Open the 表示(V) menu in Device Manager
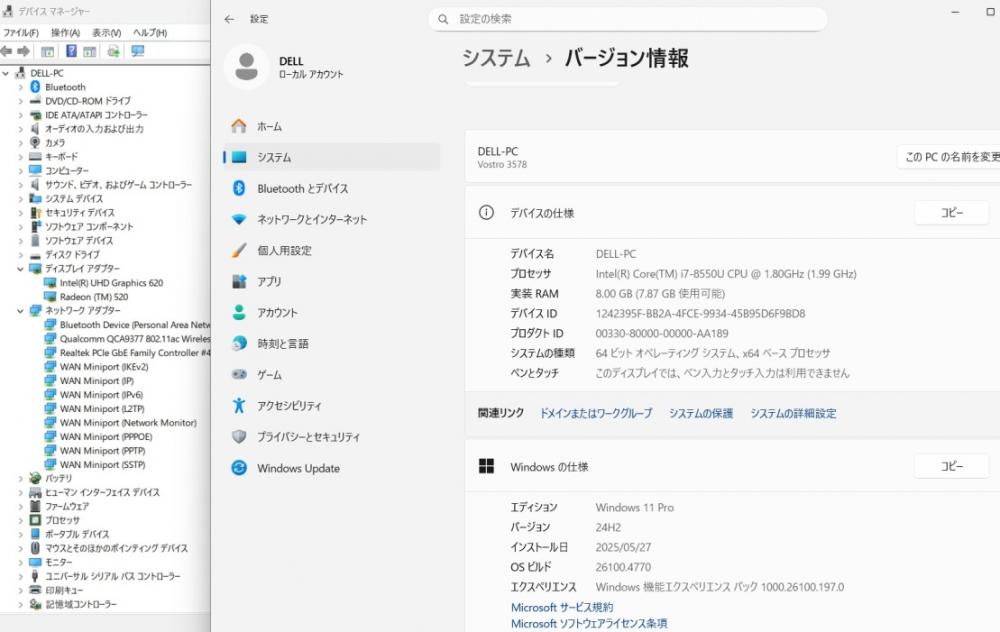The height and width of the screenshot is (632, 1000). point(107,33)
